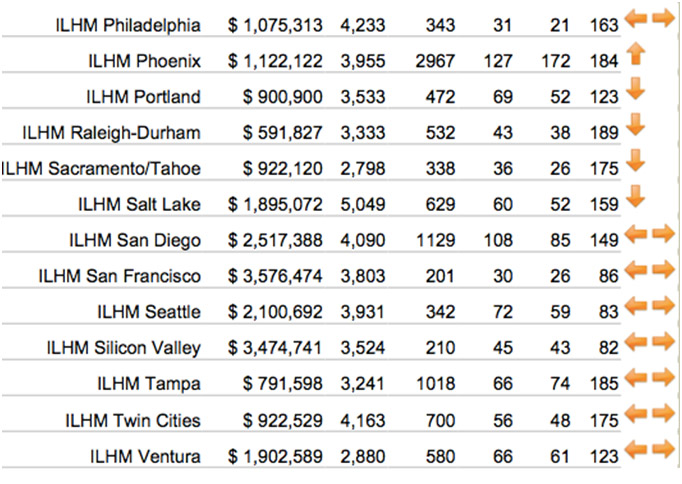
Task: Click the down arrow icon for ILHM Portland
Action: pos(635,89)
